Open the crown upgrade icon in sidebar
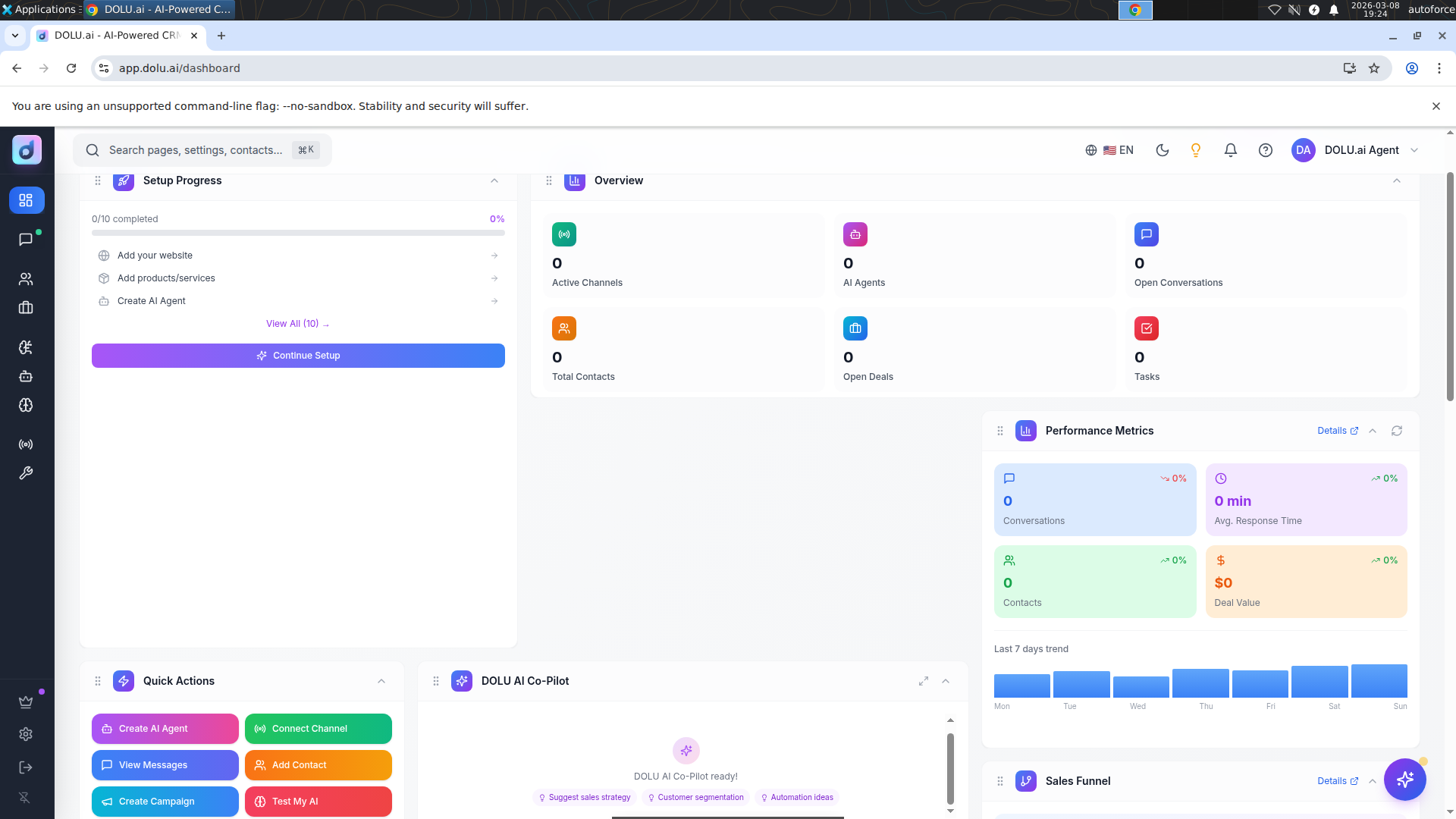 tap(27, 702)
